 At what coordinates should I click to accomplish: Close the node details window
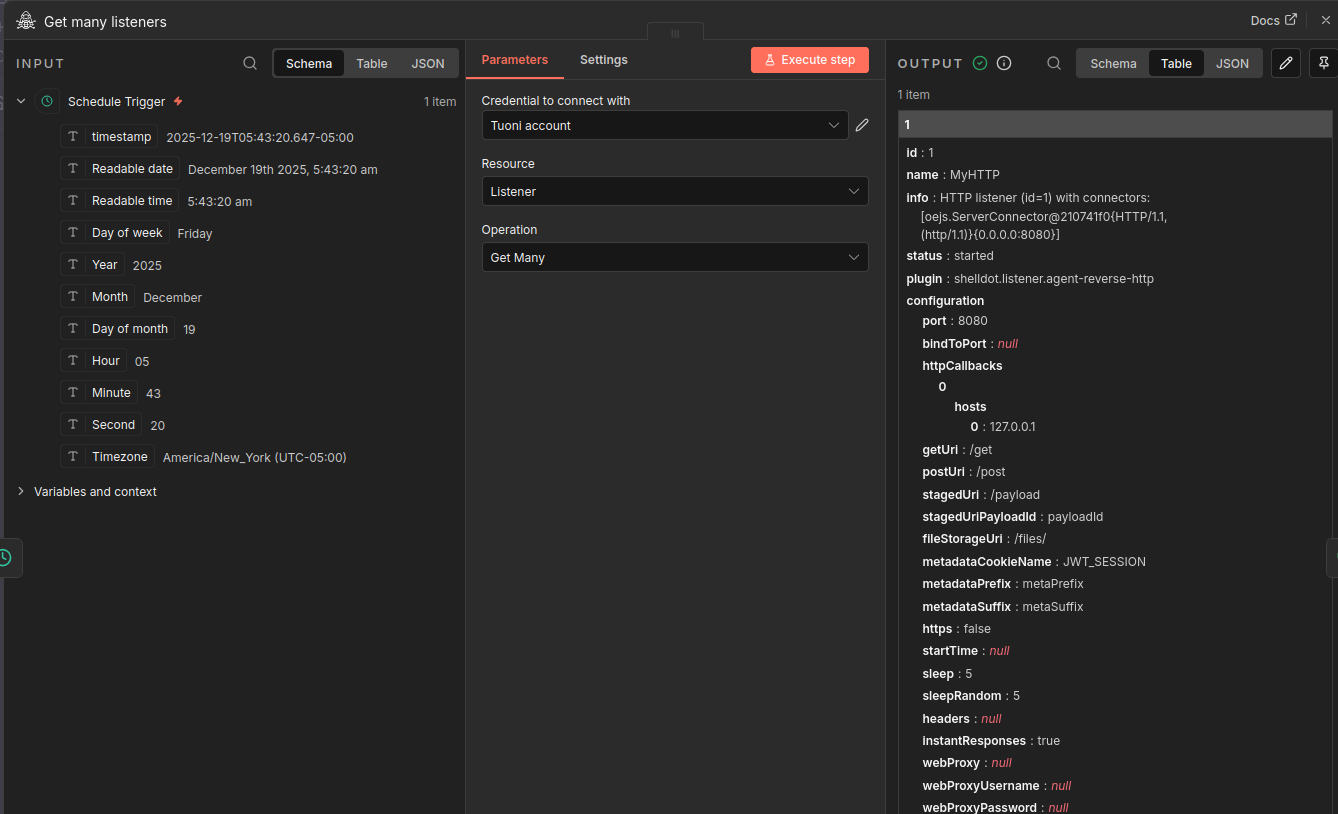pyautogui.click(x=1326, y=20)
